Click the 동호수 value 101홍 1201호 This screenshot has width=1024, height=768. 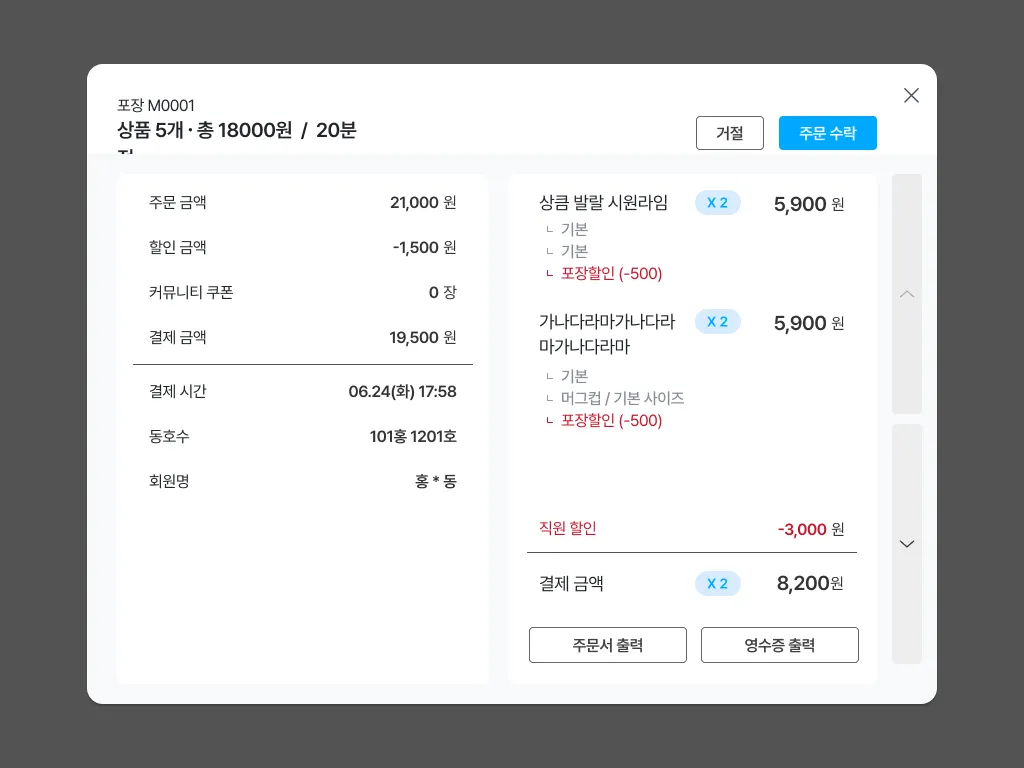pyautogui.click(x=413, y=437)
